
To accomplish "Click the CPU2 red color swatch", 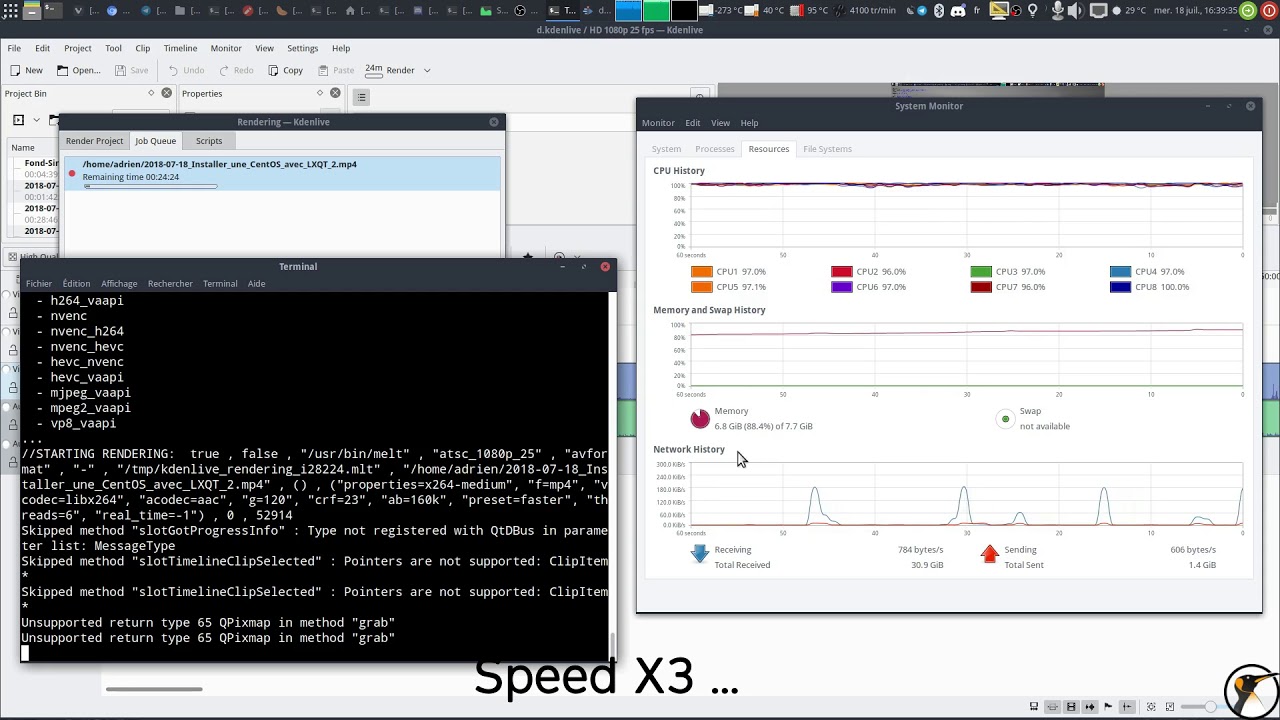I will coord(841,272).
